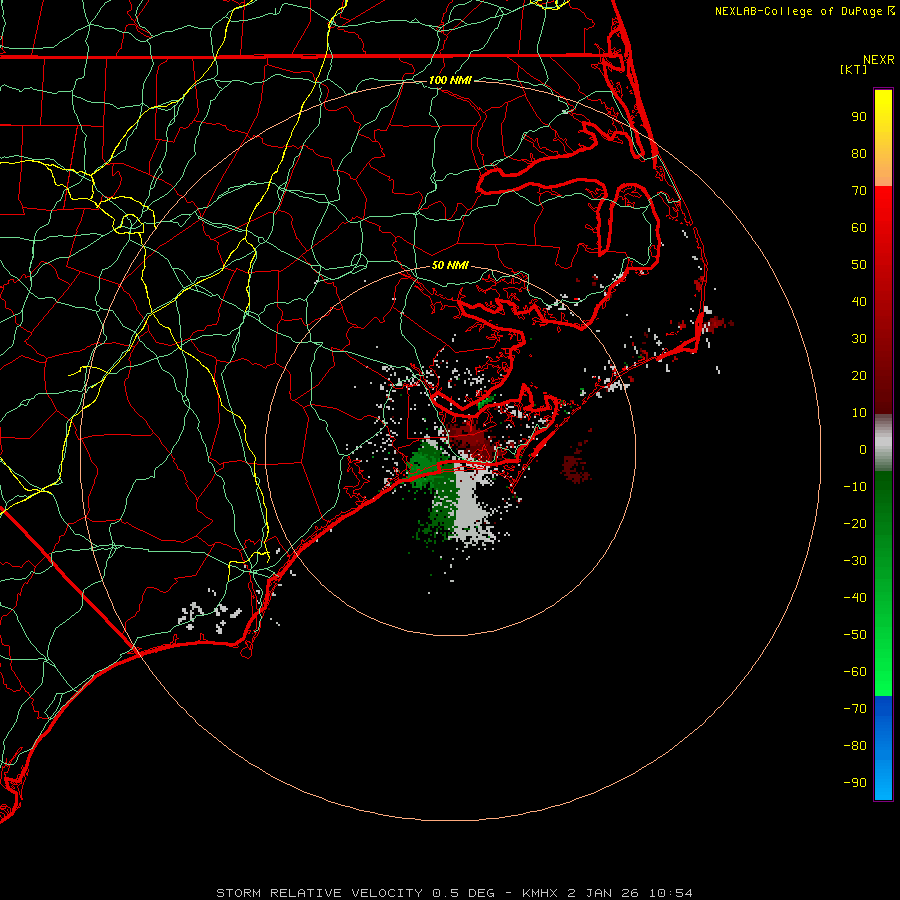
Task: Click the positive 20 scale value
Action: pos(859,376)
